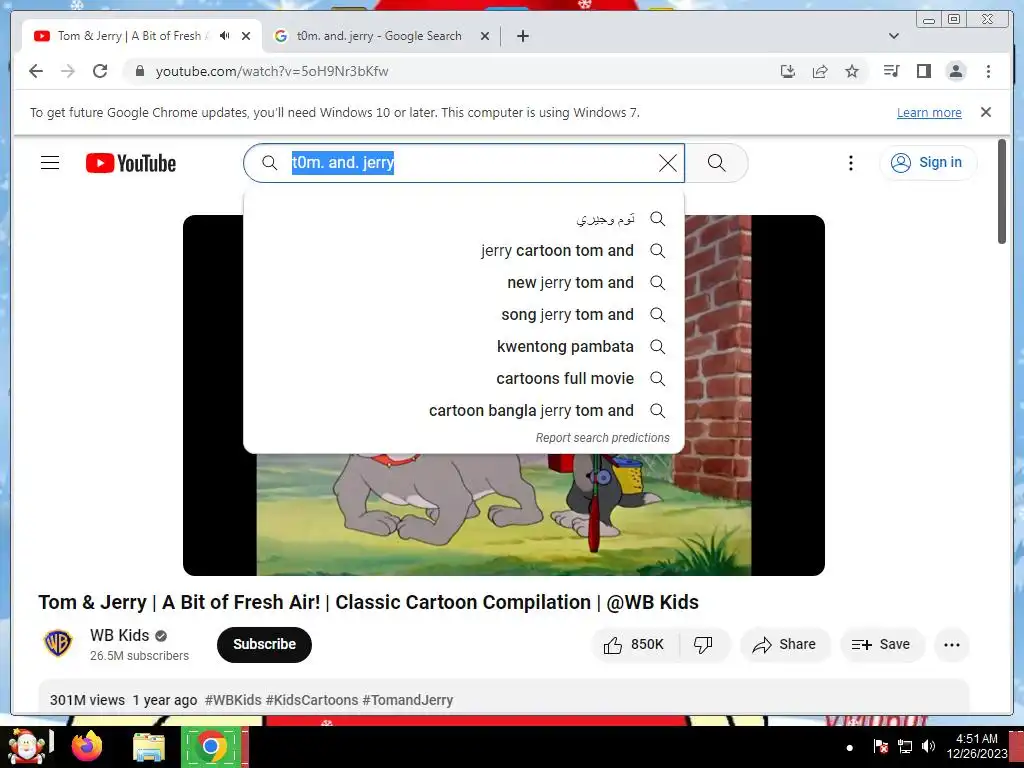Choose suggestion 'cartoon bangla jerry tom and'

[x=464, y=411]
